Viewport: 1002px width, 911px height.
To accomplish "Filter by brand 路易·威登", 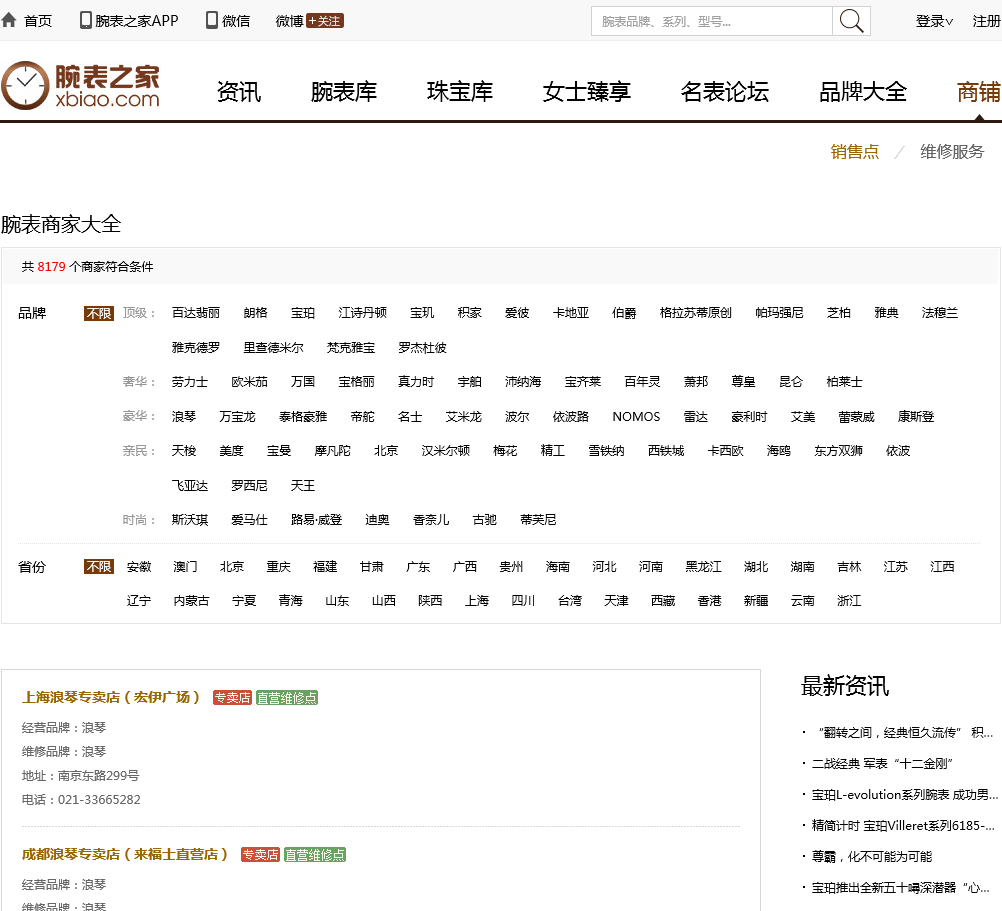I will tap(316, 520).
